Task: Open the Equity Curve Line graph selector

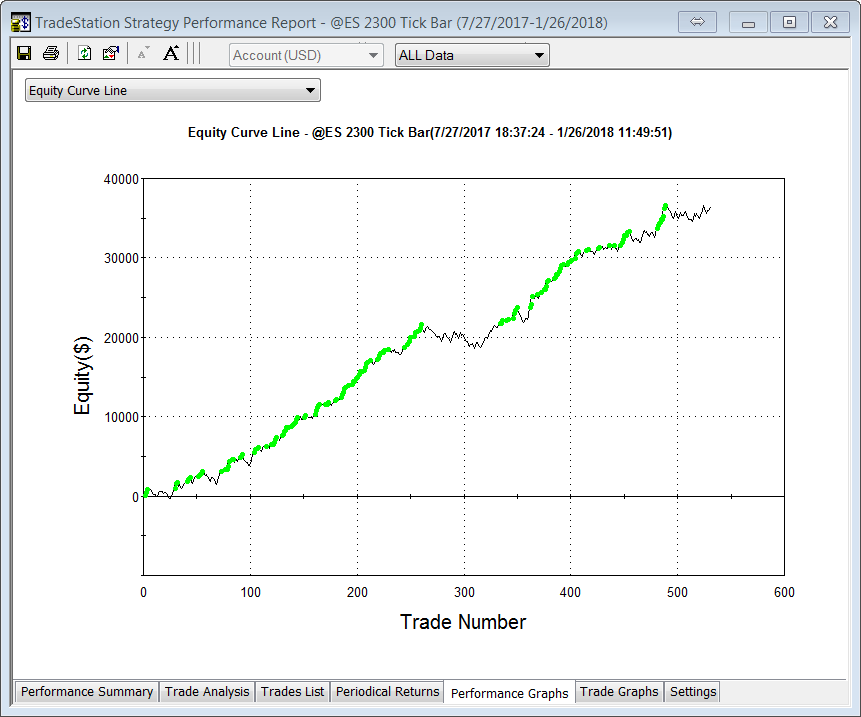Action: pos(172,91)
